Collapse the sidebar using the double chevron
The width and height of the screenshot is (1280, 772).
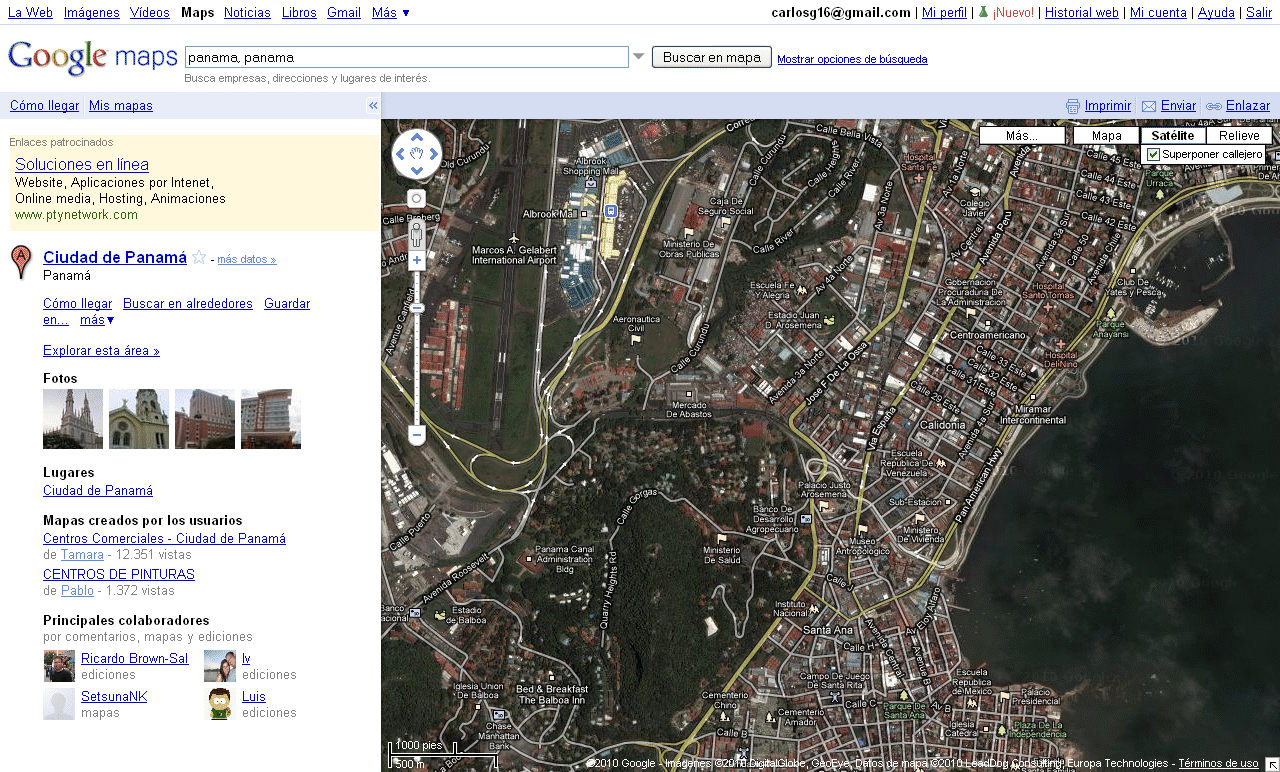pos(372,105)
